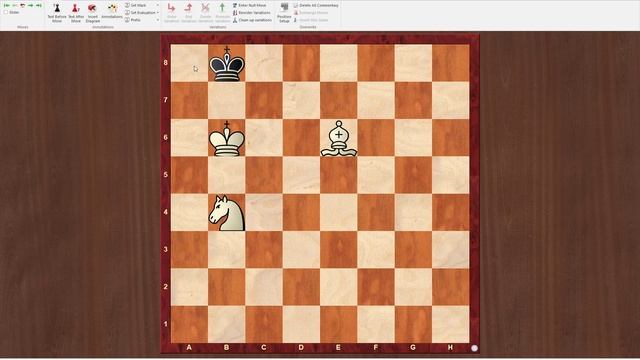Jump to start of game arrow

pos(7,5)
